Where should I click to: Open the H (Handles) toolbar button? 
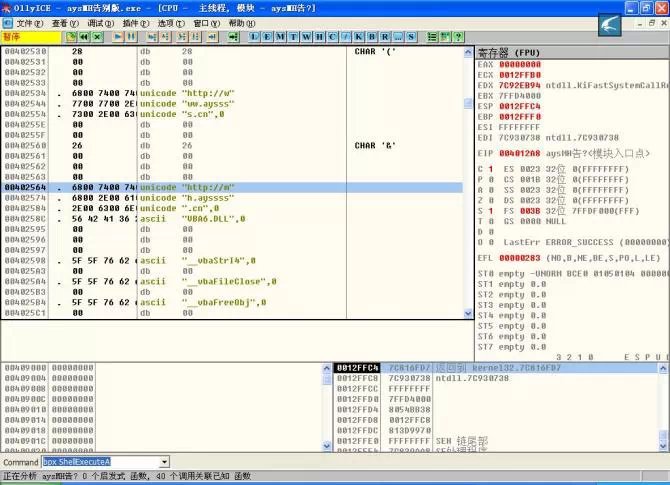318,37
